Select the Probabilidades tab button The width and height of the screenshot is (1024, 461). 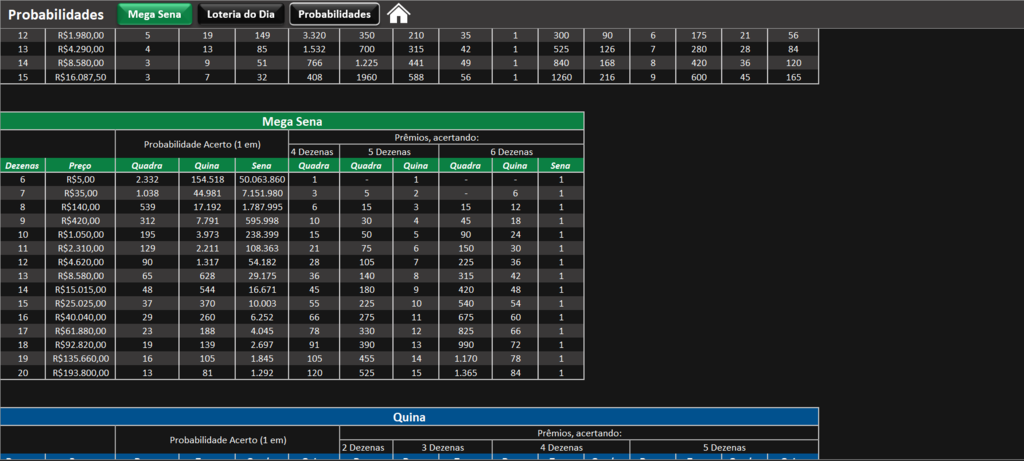click(334, 14)
